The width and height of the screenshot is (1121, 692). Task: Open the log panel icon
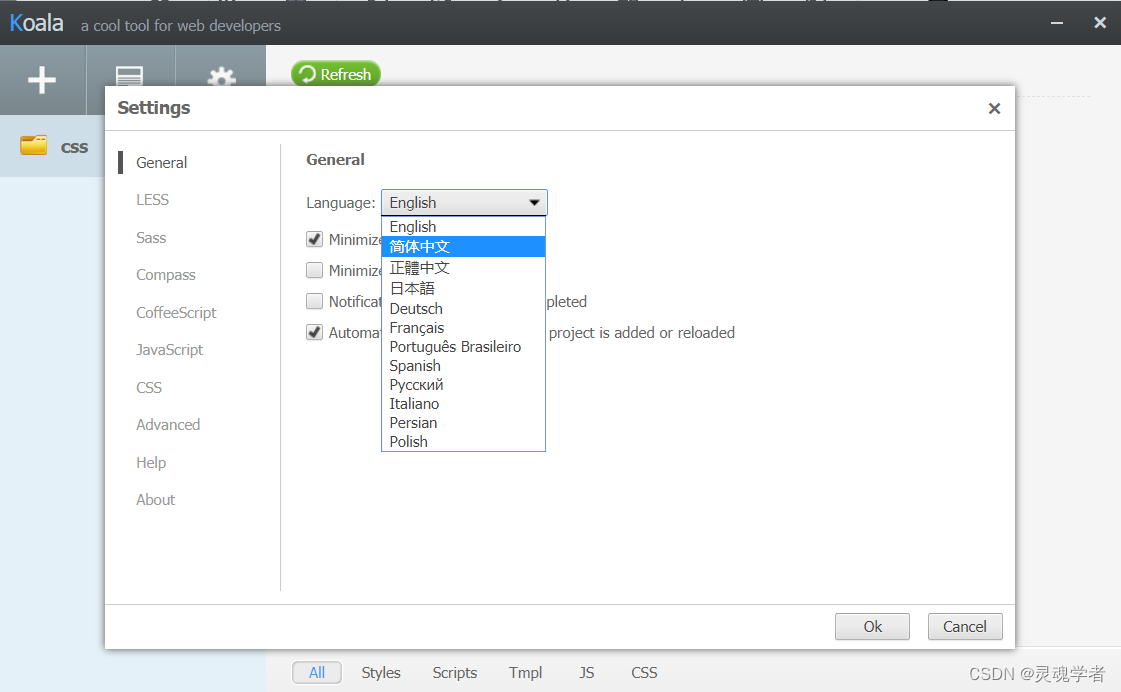click(129, 76)
